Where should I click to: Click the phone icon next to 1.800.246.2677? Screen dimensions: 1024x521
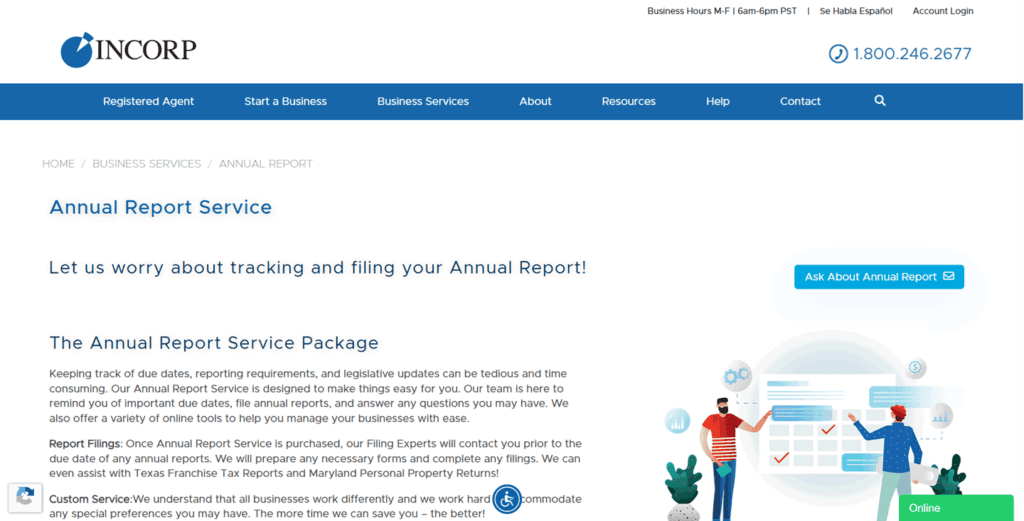[838, 54]
